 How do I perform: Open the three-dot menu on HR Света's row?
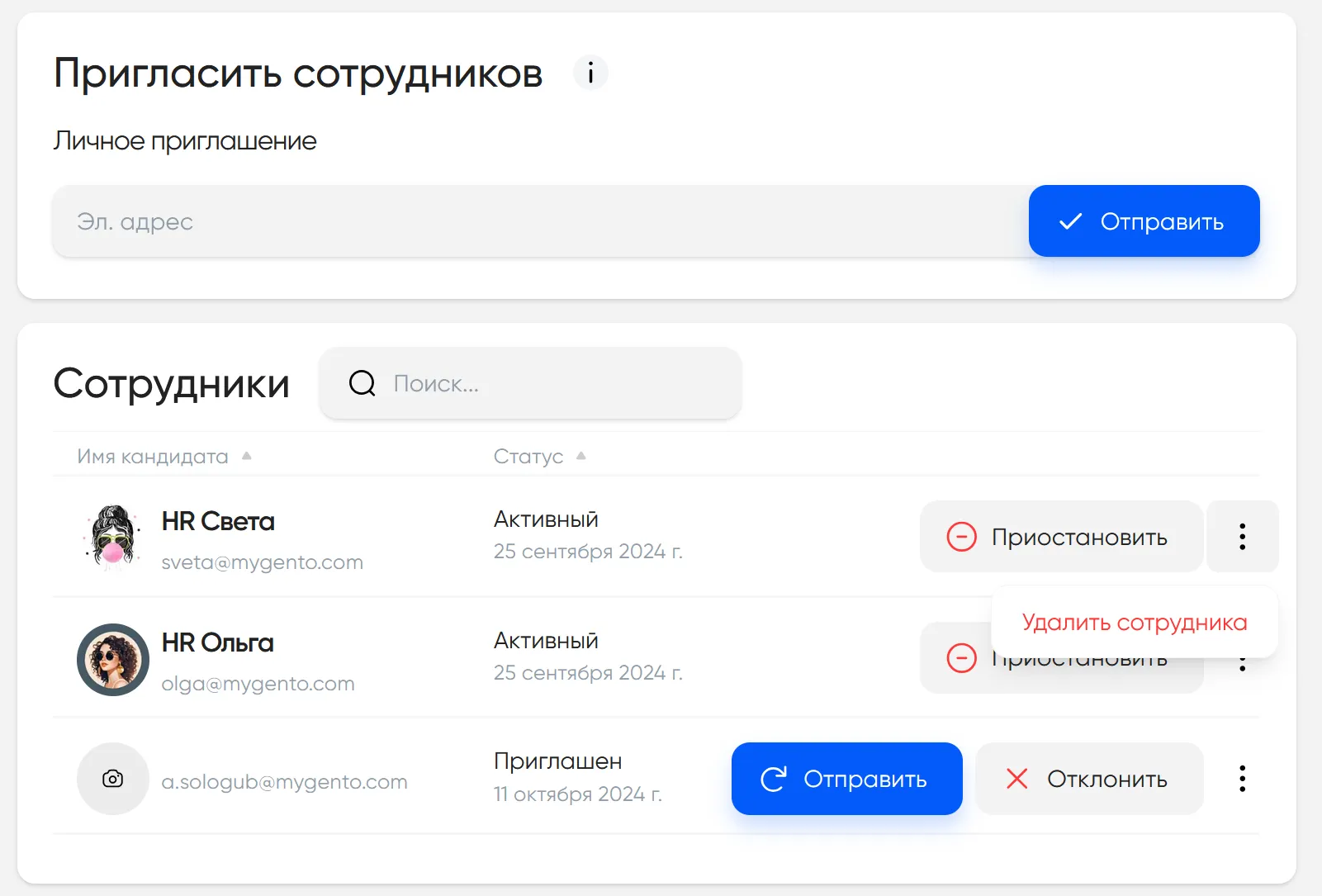click(1242, 537)
